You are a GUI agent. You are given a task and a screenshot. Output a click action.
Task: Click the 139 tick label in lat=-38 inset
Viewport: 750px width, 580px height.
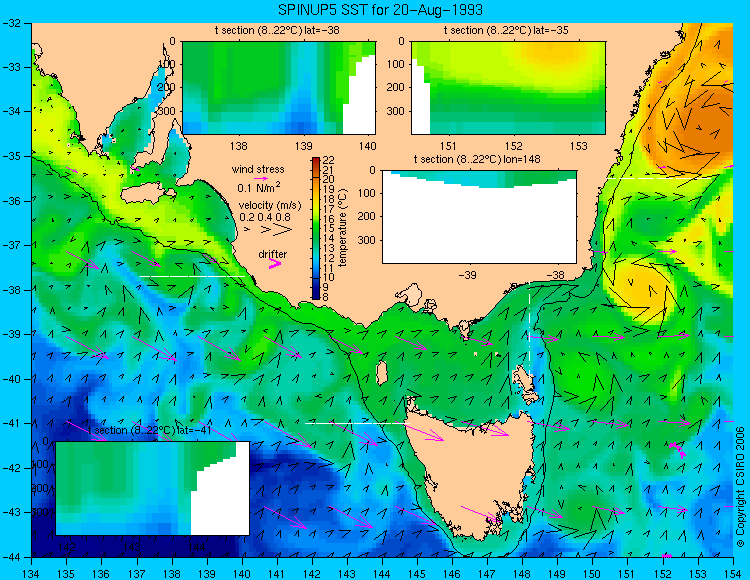(x=303, y=146)
